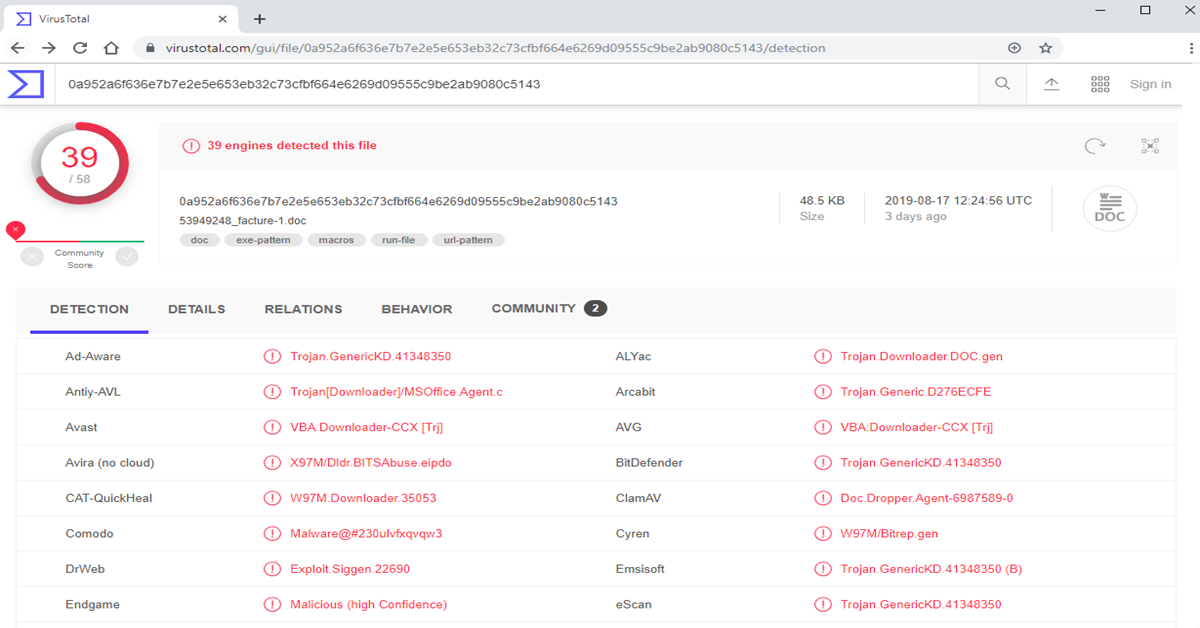Select the BEHAVIOR tab
This screenshot has width=1200, height=628.
coord(416,309)
